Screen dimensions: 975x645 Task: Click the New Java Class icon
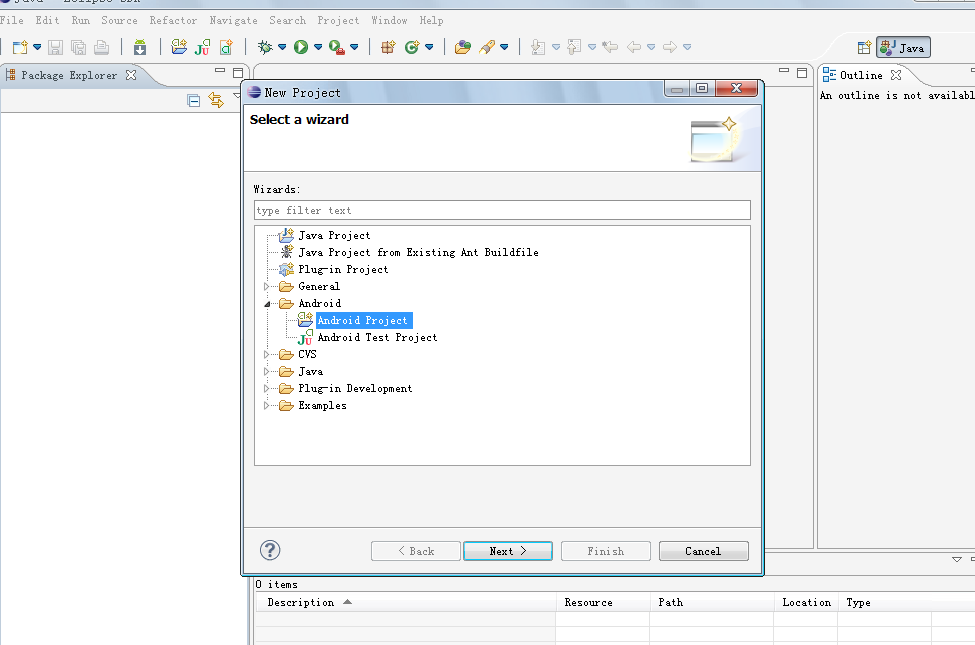click(412, 47)
